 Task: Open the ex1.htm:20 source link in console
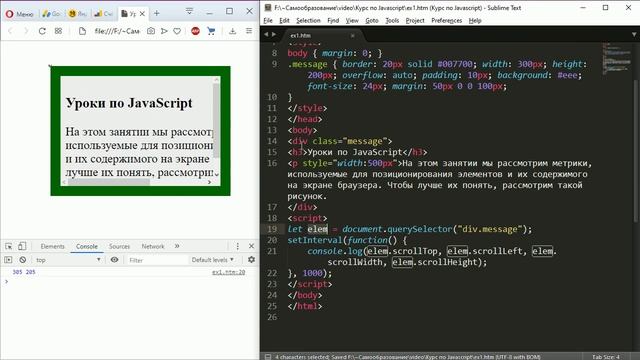tap(229, 272)
